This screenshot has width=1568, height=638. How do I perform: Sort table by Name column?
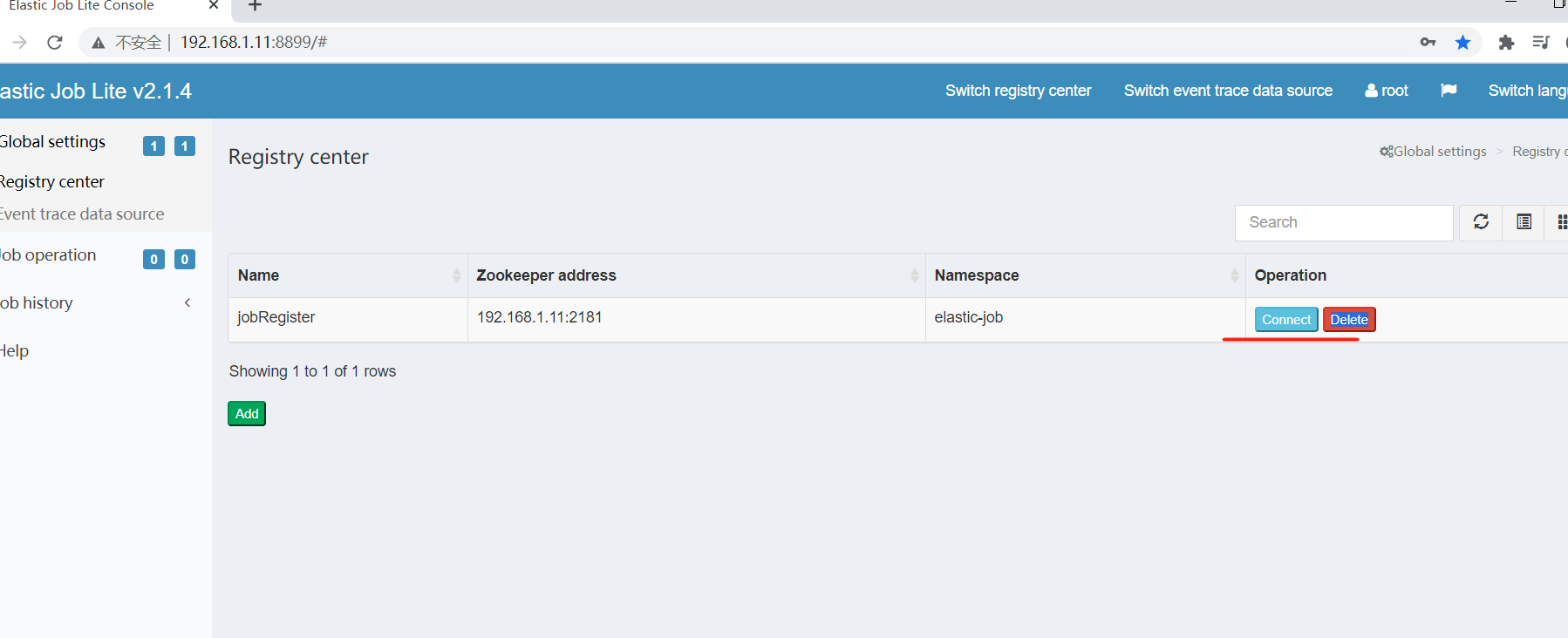click(x=348, y=275)
